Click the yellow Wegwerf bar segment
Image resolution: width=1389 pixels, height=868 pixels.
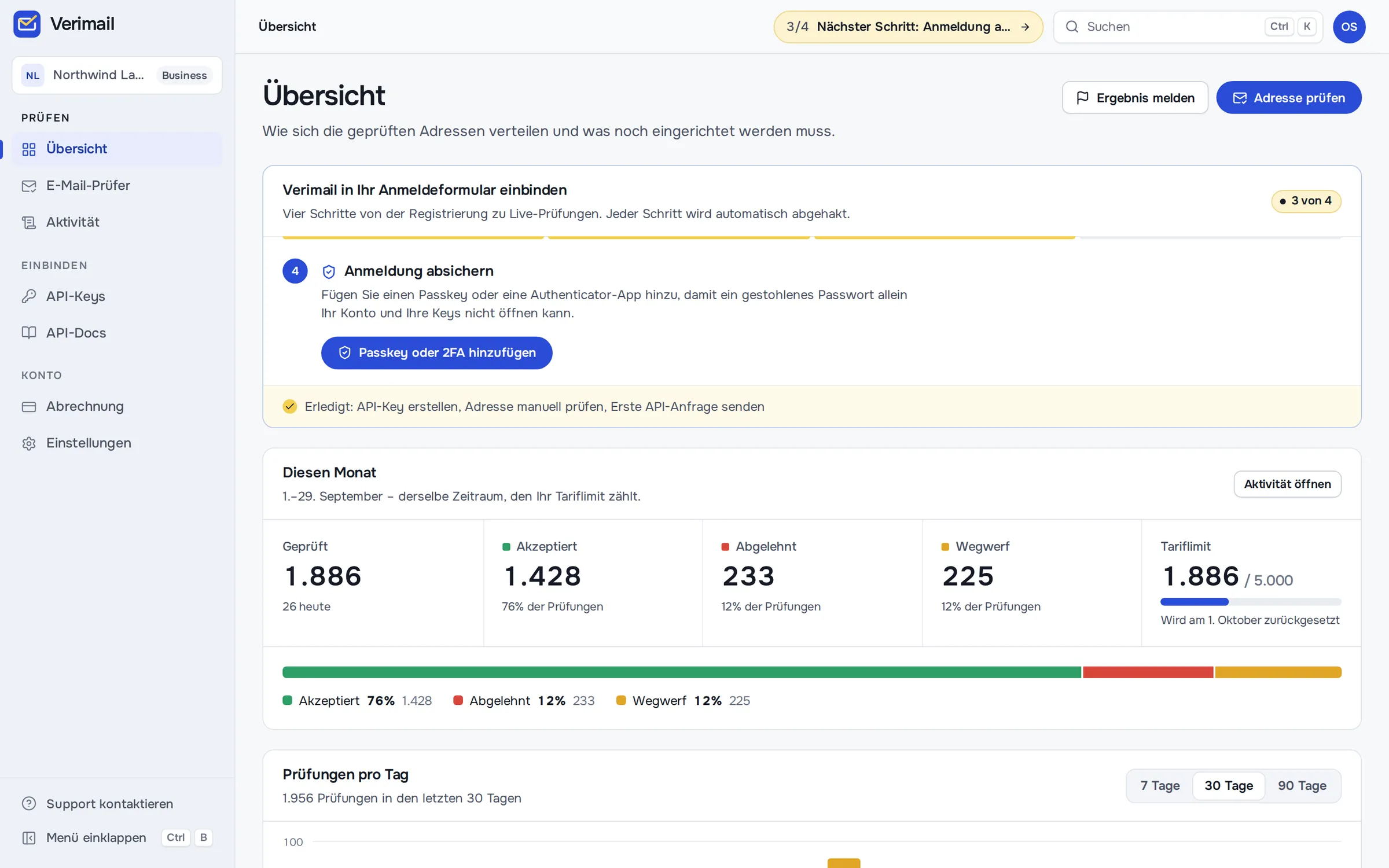1278,672
